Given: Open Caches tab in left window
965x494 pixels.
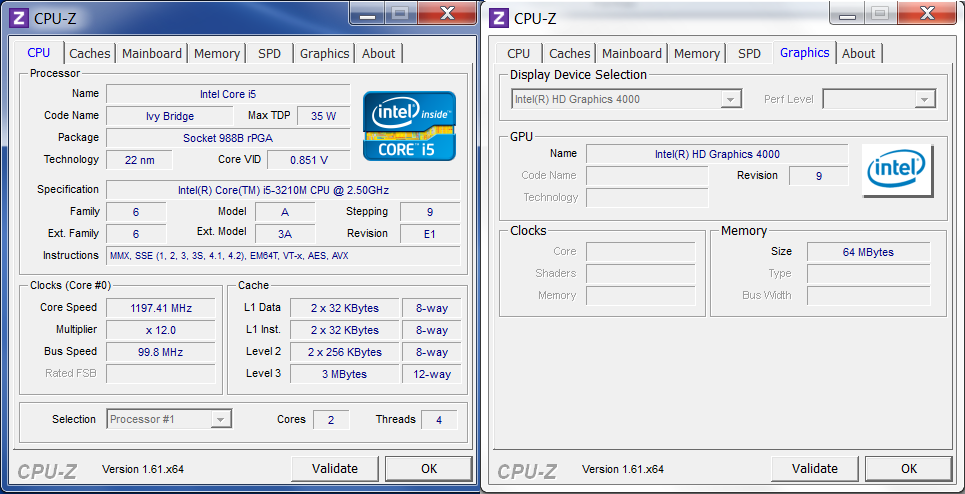Looking at the screenshot, I should click(x=90, y=54).
